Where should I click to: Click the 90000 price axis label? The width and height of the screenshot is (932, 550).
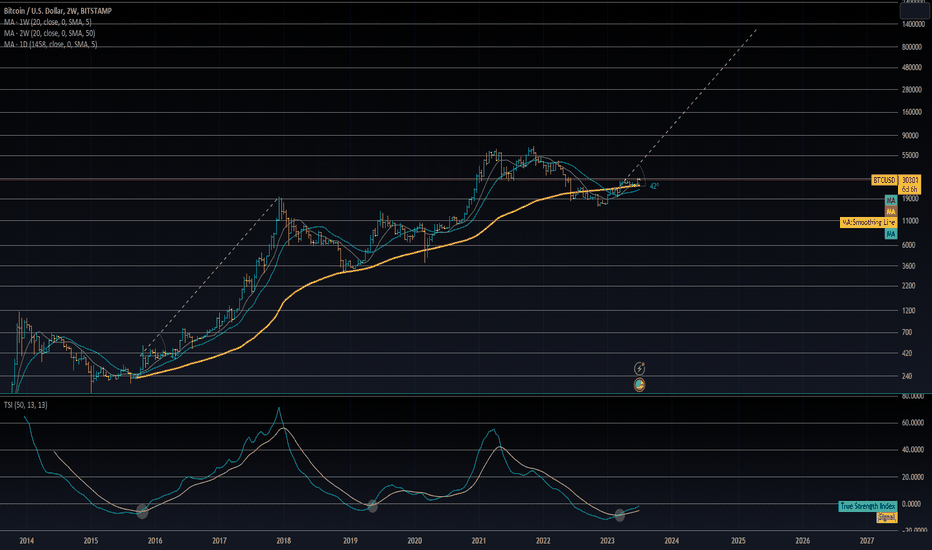click(x=910, y=136)
